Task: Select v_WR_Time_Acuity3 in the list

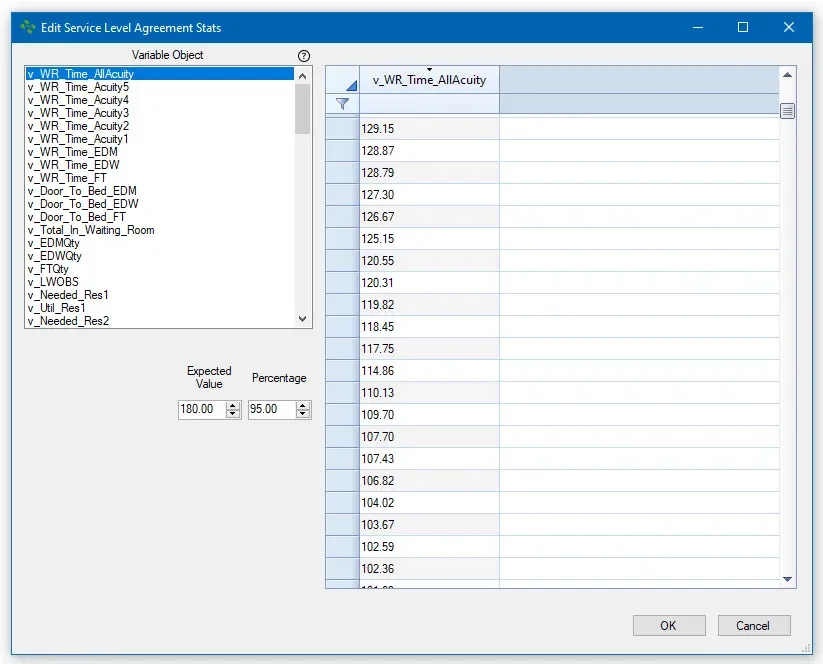Action: tap(160, 113)
